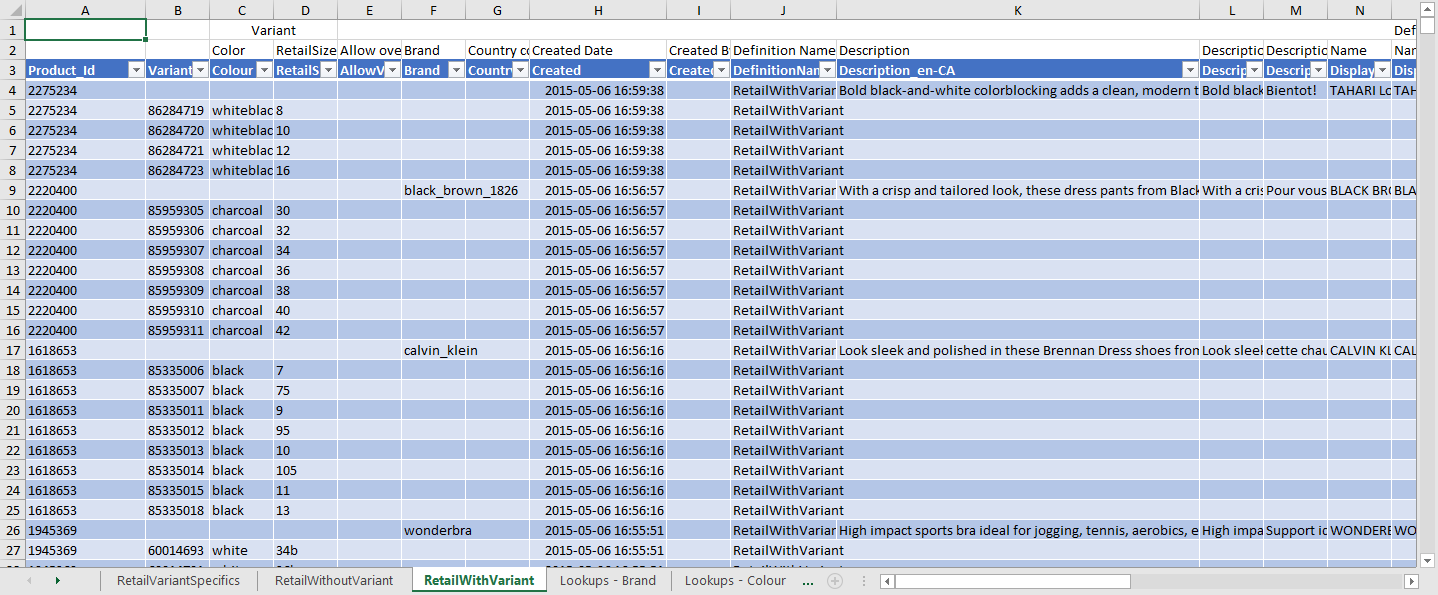Viewport: 1438px width, 595px height.
Task: Open the Description_en-CA filter dropdown
Action: 1190,71
